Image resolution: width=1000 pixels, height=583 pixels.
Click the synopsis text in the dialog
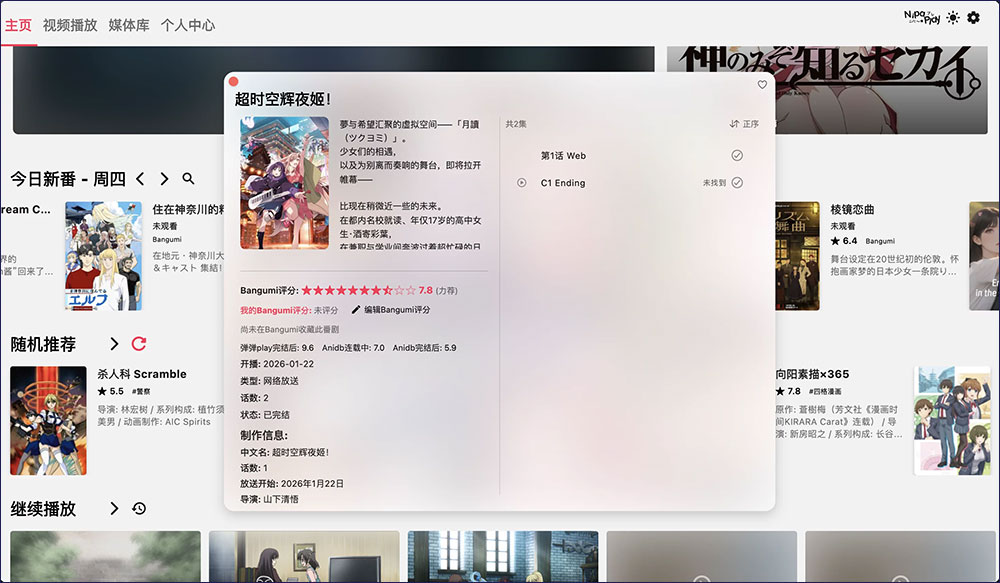pyautogui.click(x=411, y=185)
